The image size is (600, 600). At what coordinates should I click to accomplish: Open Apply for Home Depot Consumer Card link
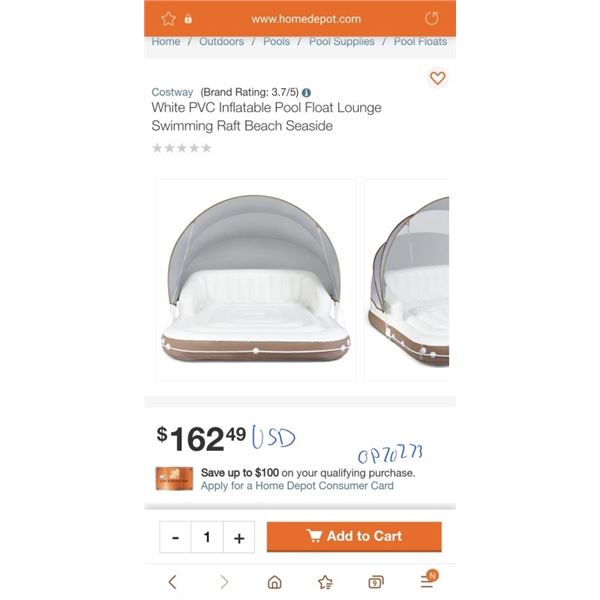(x=297, y=486)
